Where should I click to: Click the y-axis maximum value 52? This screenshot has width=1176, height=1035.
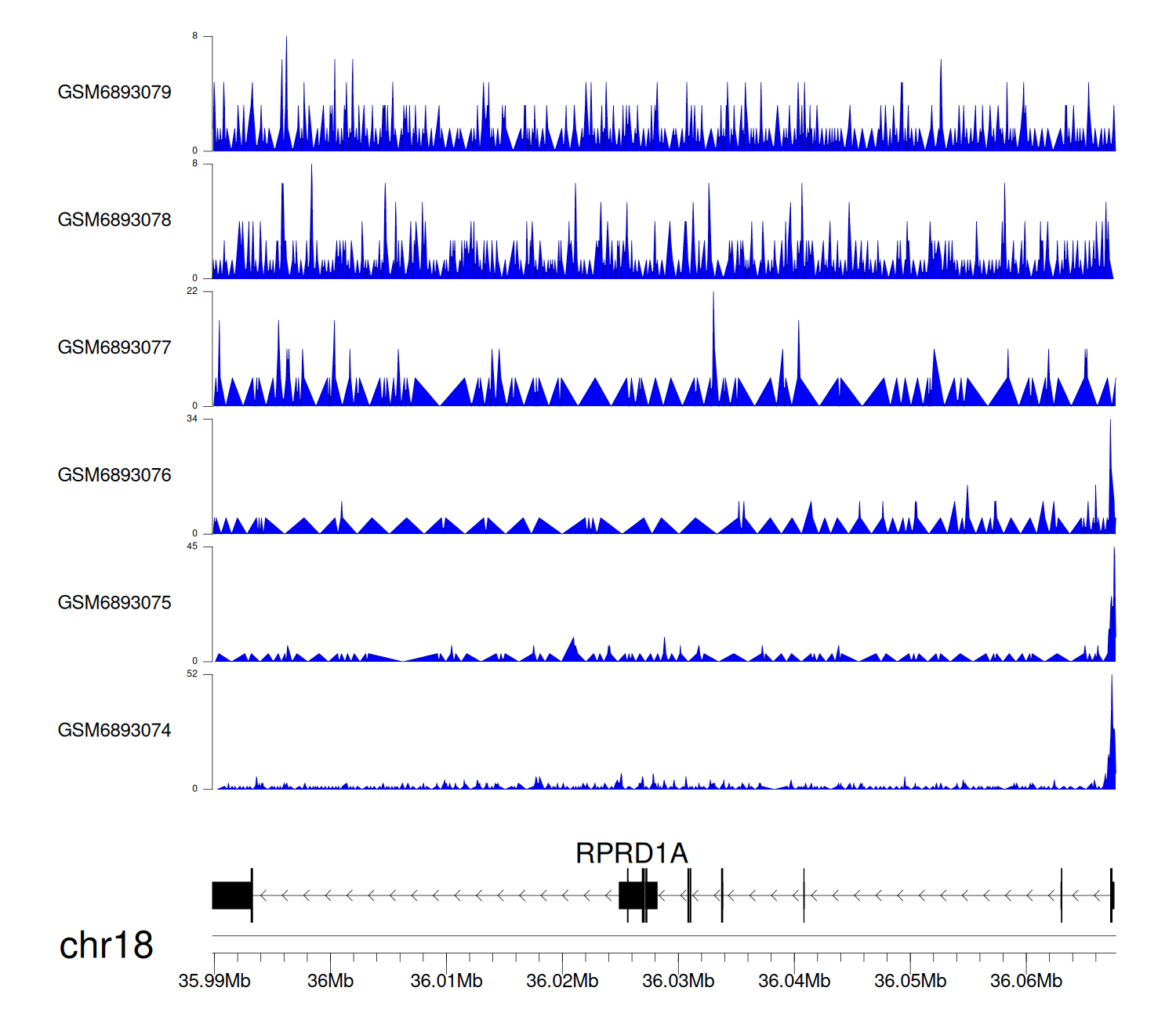coord(192,674)
